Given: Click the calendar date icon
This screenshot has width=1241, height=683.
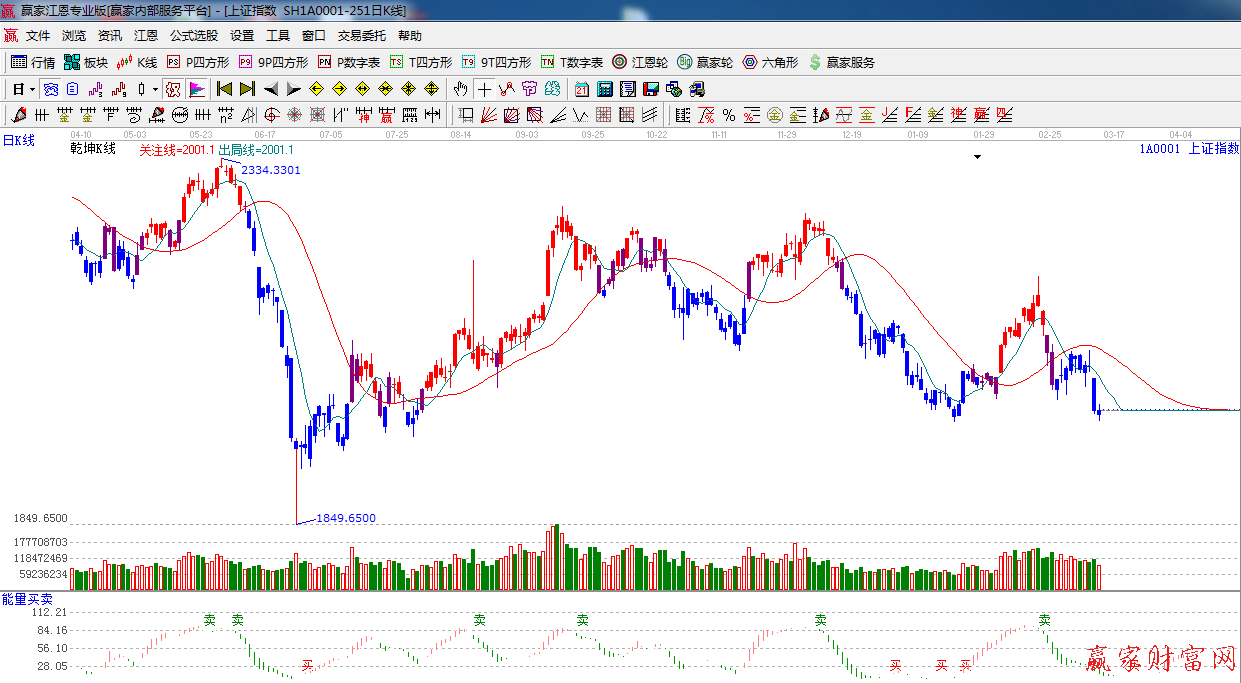Looking at the screenshot, I should 581,89.
